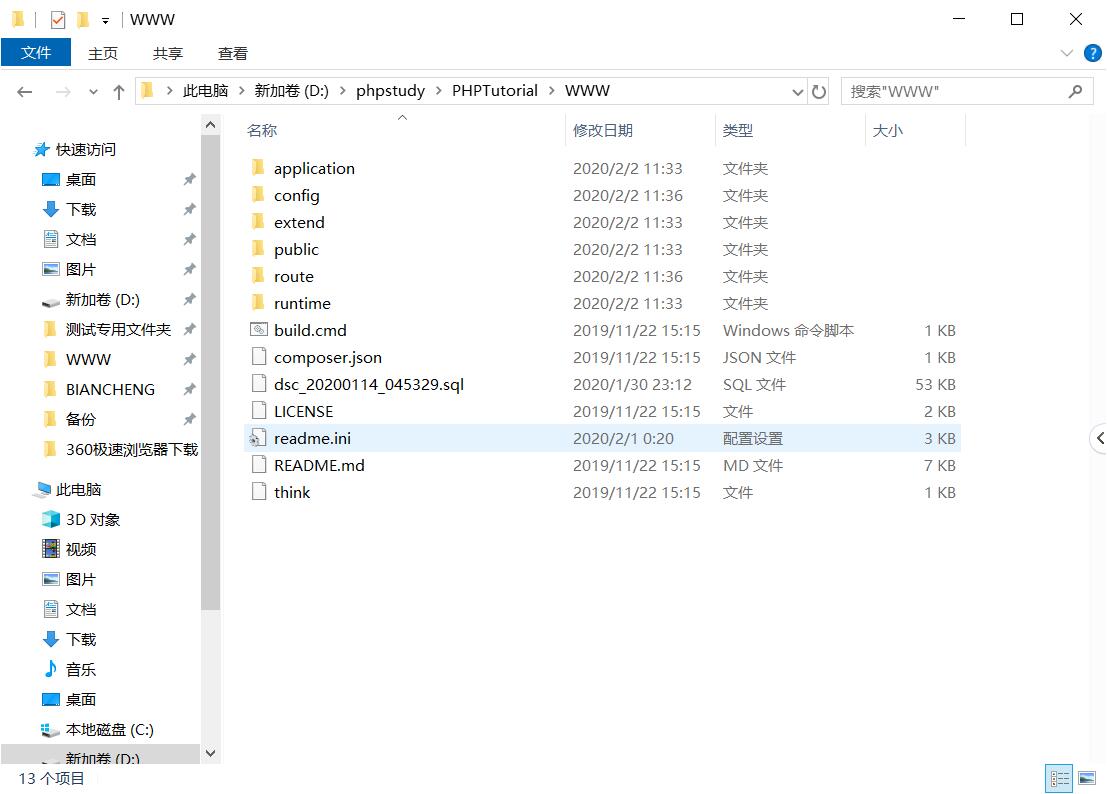1107x794 pixels.
Task: Select the build.cmd script file icon
Action: point(259,330)
